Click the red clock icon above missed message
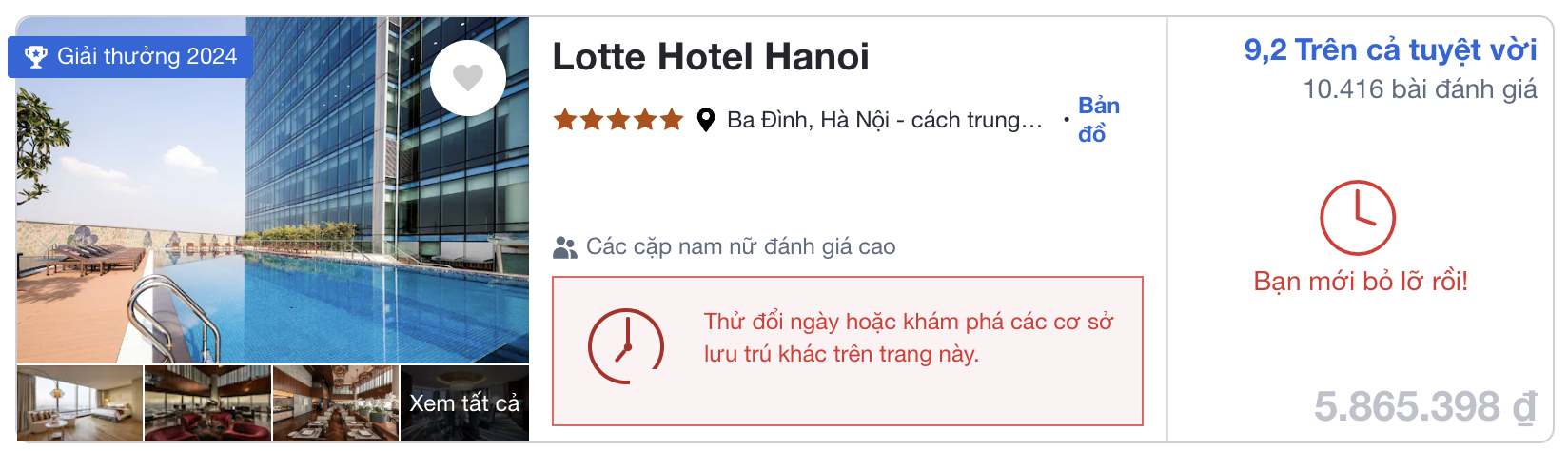The height and width of the screenshot is (451, 1568). coord(1357,217)
